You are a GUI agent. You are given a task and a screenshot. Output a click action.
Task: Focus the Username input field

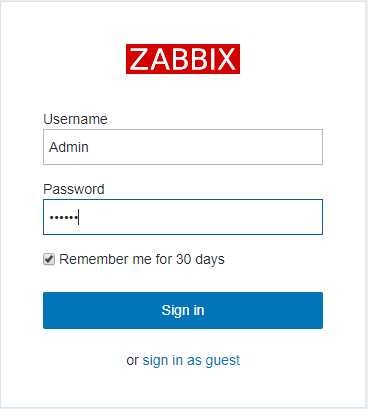click(183, 147)
